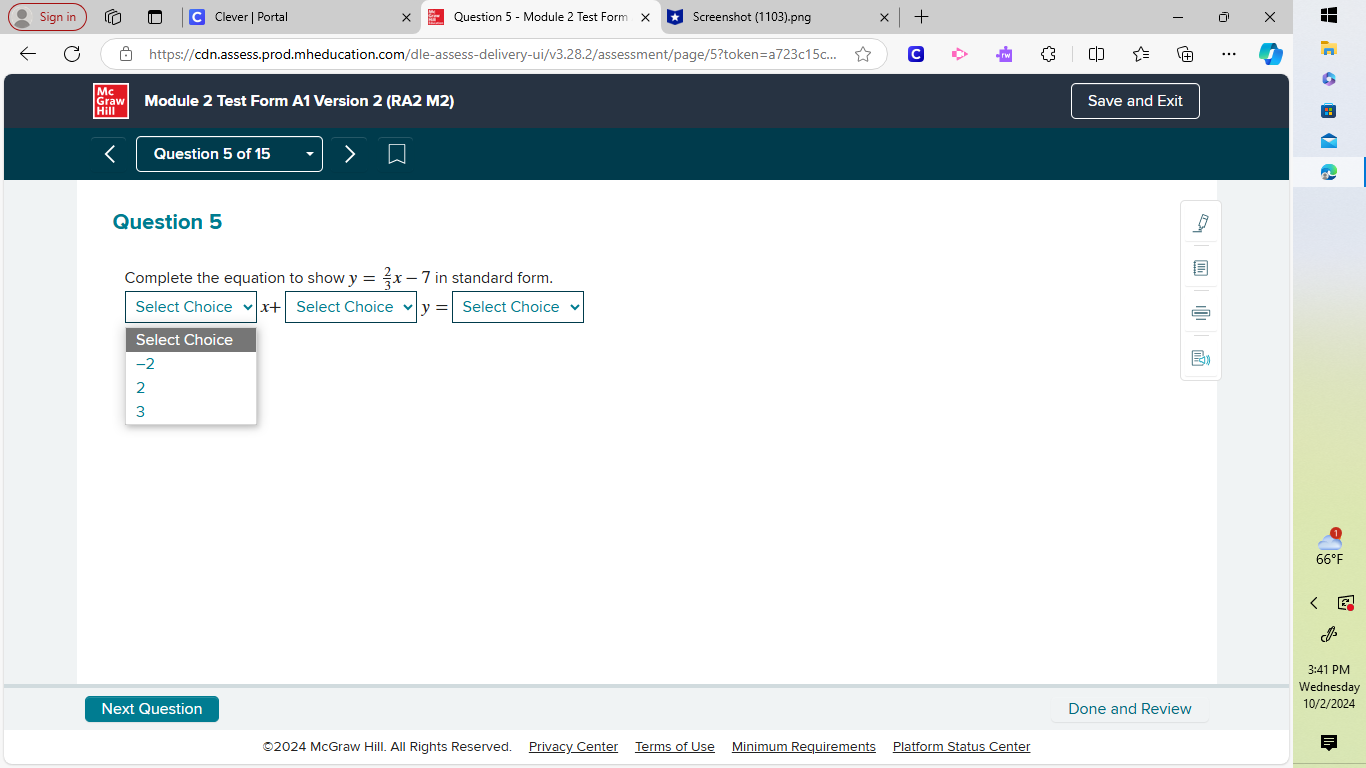
Task: Open the Platform Status Center link
Action: [961, 747]
